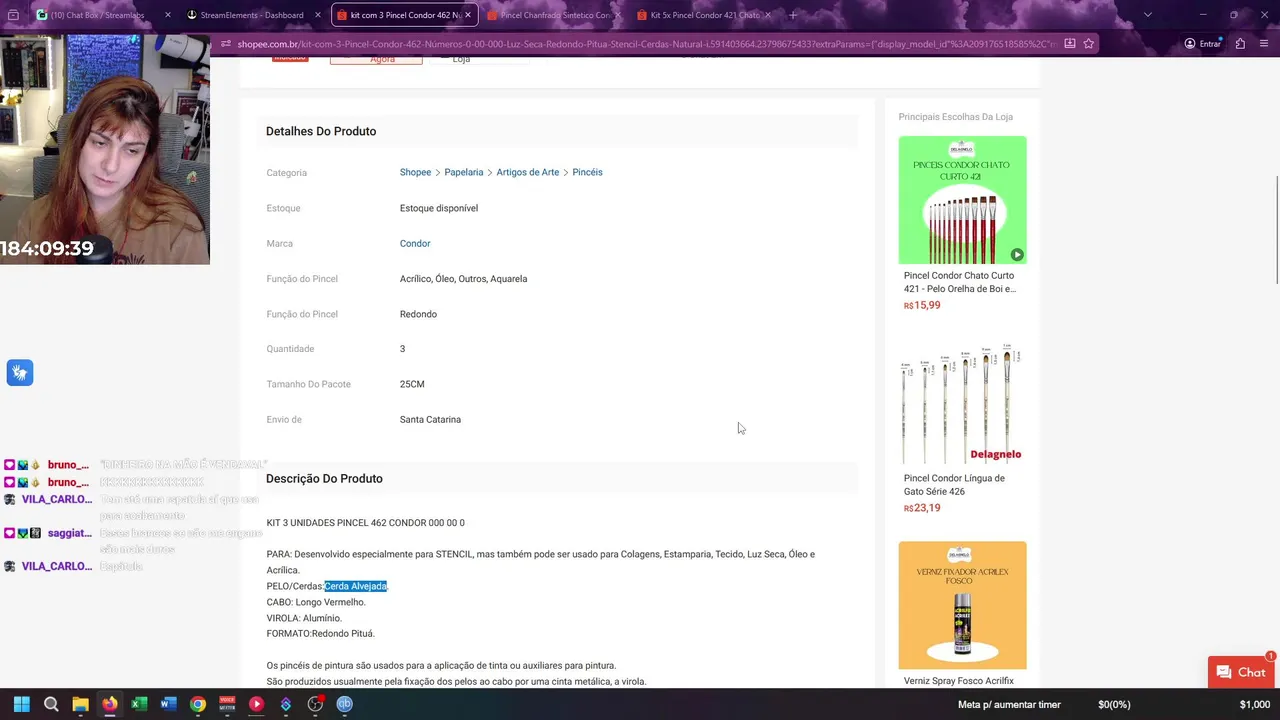Open Pincel Condor Língua de Gato image
The height and width of the screenshot is (720, 1280).
tap(962, 402)
